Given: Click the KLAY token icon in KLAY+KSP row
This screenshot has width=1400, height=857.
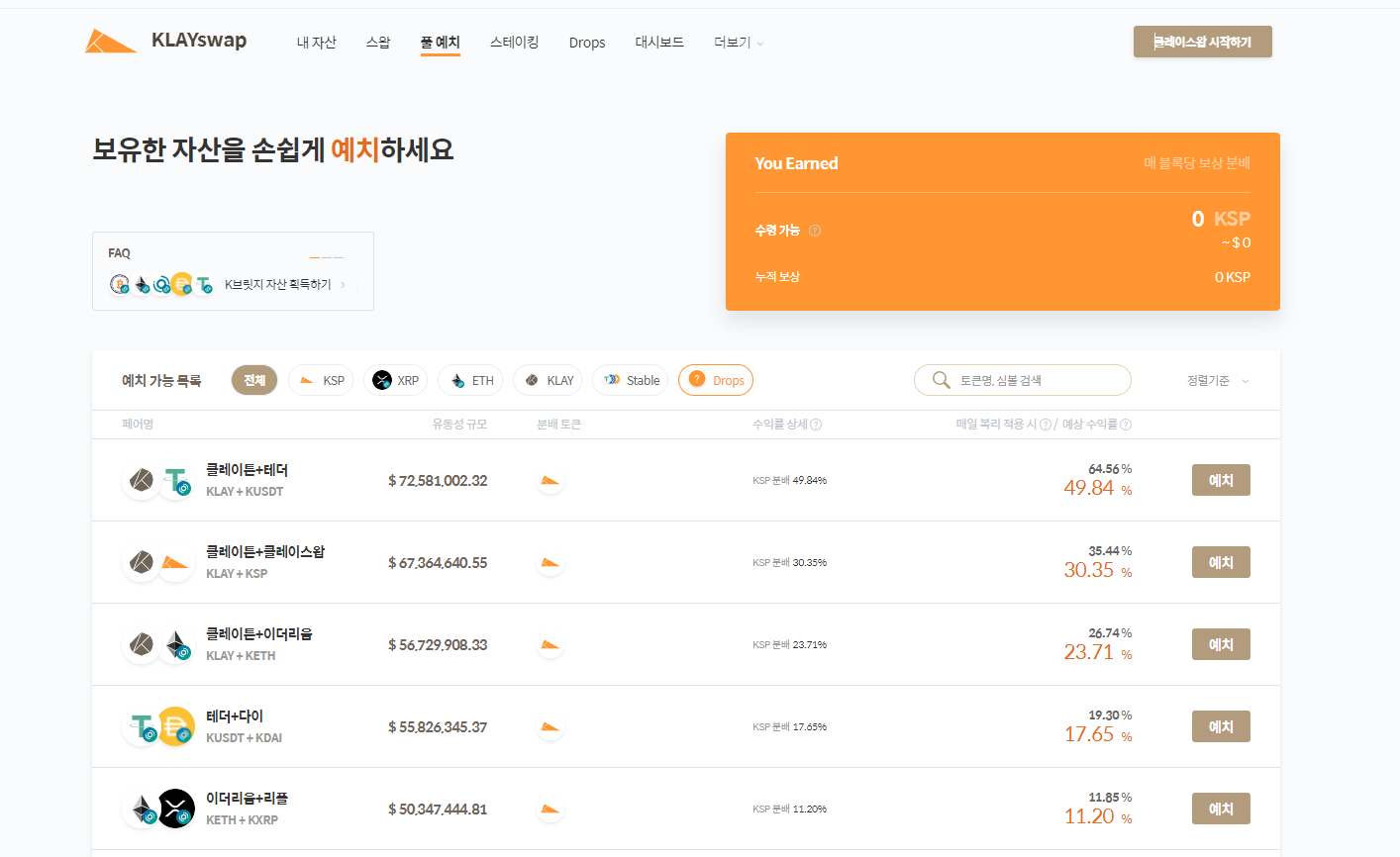Looking at the screenshot, I should 142,563.
